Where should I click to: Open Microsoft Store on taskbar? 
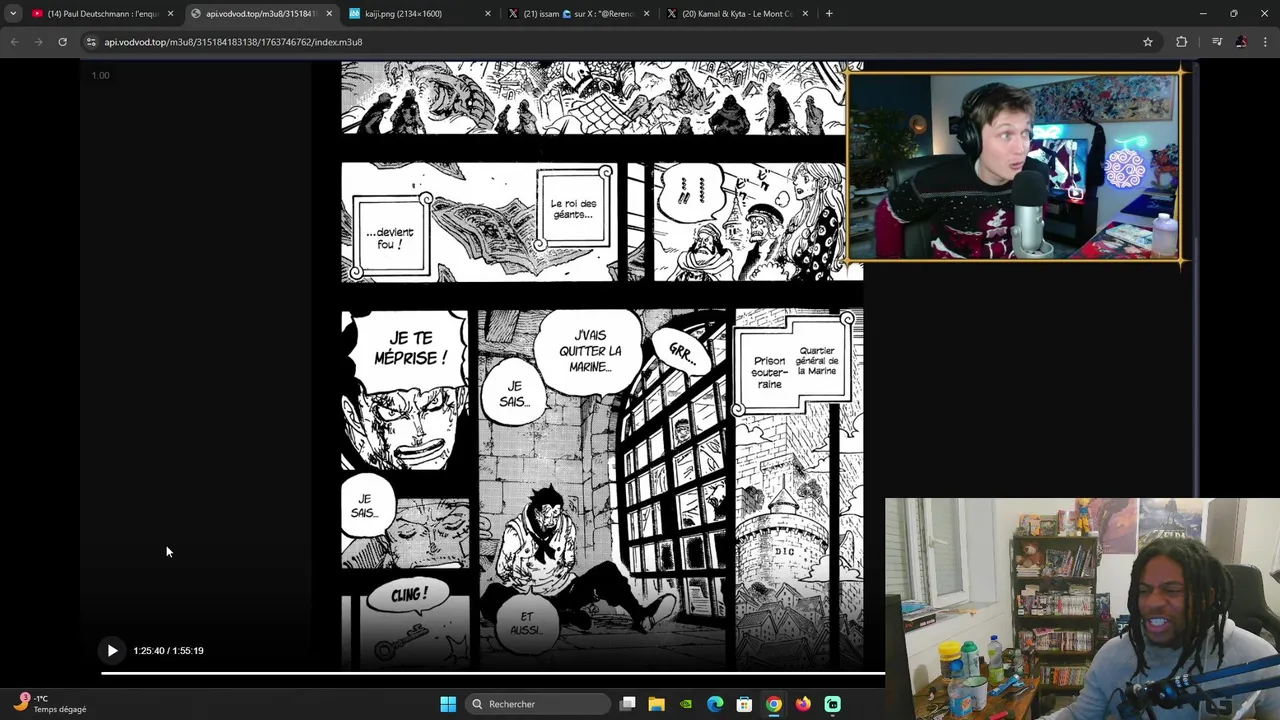(744, 704)
